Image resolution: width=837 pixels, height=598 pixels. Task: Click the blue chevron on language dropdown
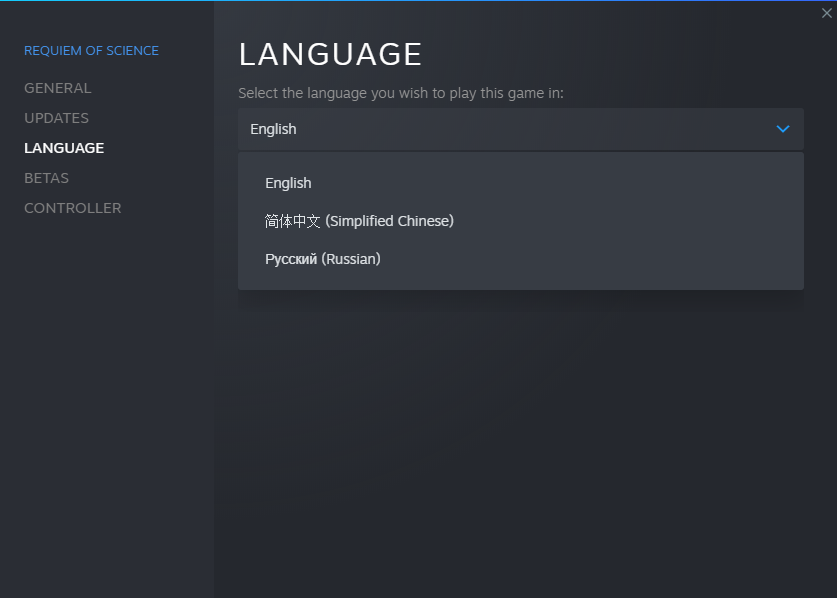(783, 129)
